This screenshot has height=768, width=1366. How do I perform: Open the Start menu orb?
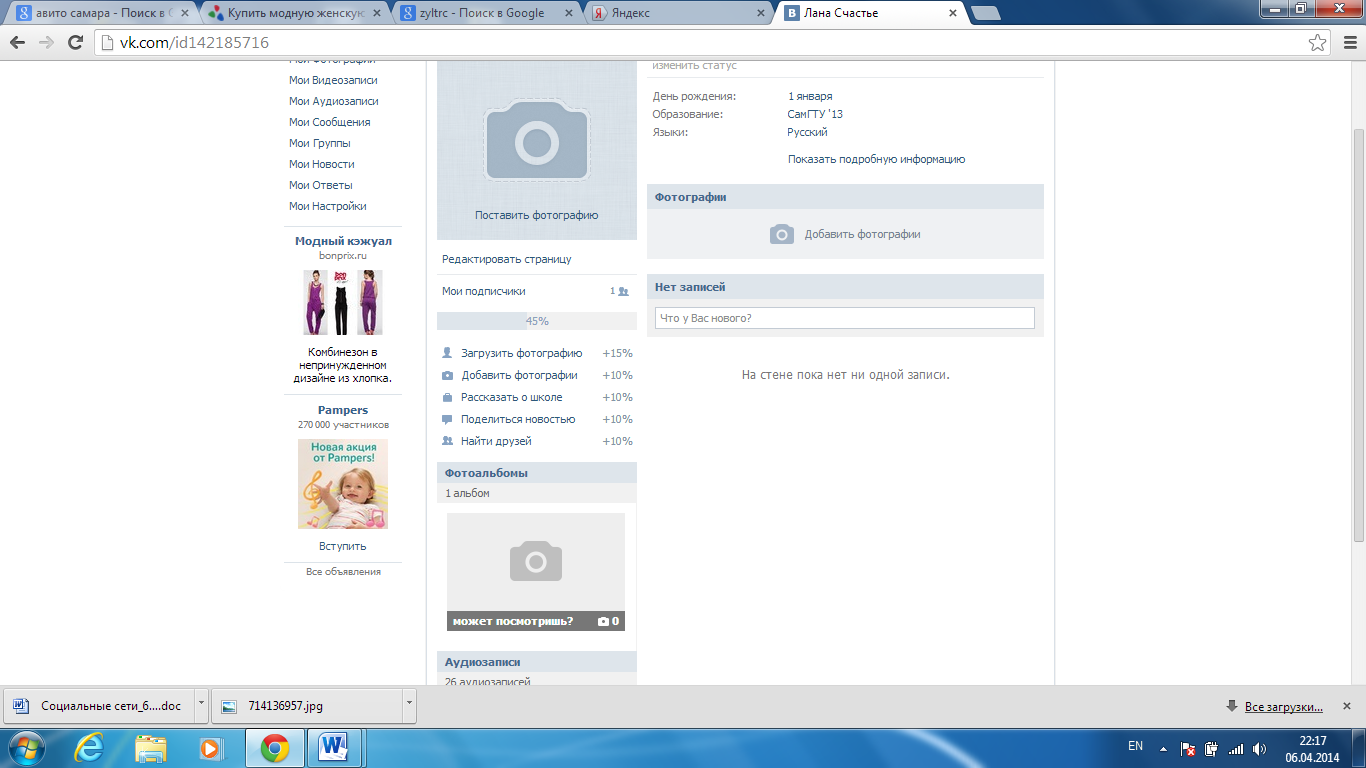pyautogui.click(x=26, y=748)
